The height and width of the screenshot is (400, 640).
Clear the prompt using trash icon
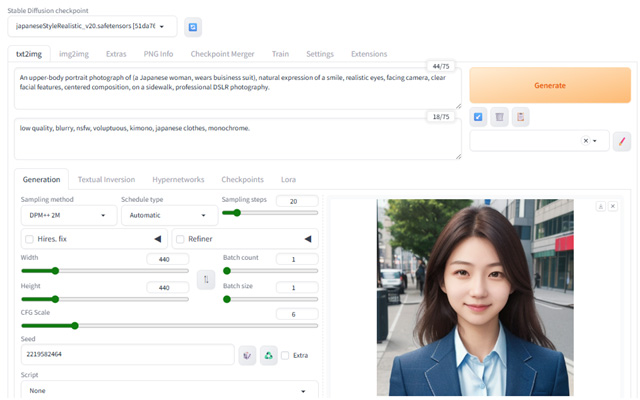tap(499, 117)
